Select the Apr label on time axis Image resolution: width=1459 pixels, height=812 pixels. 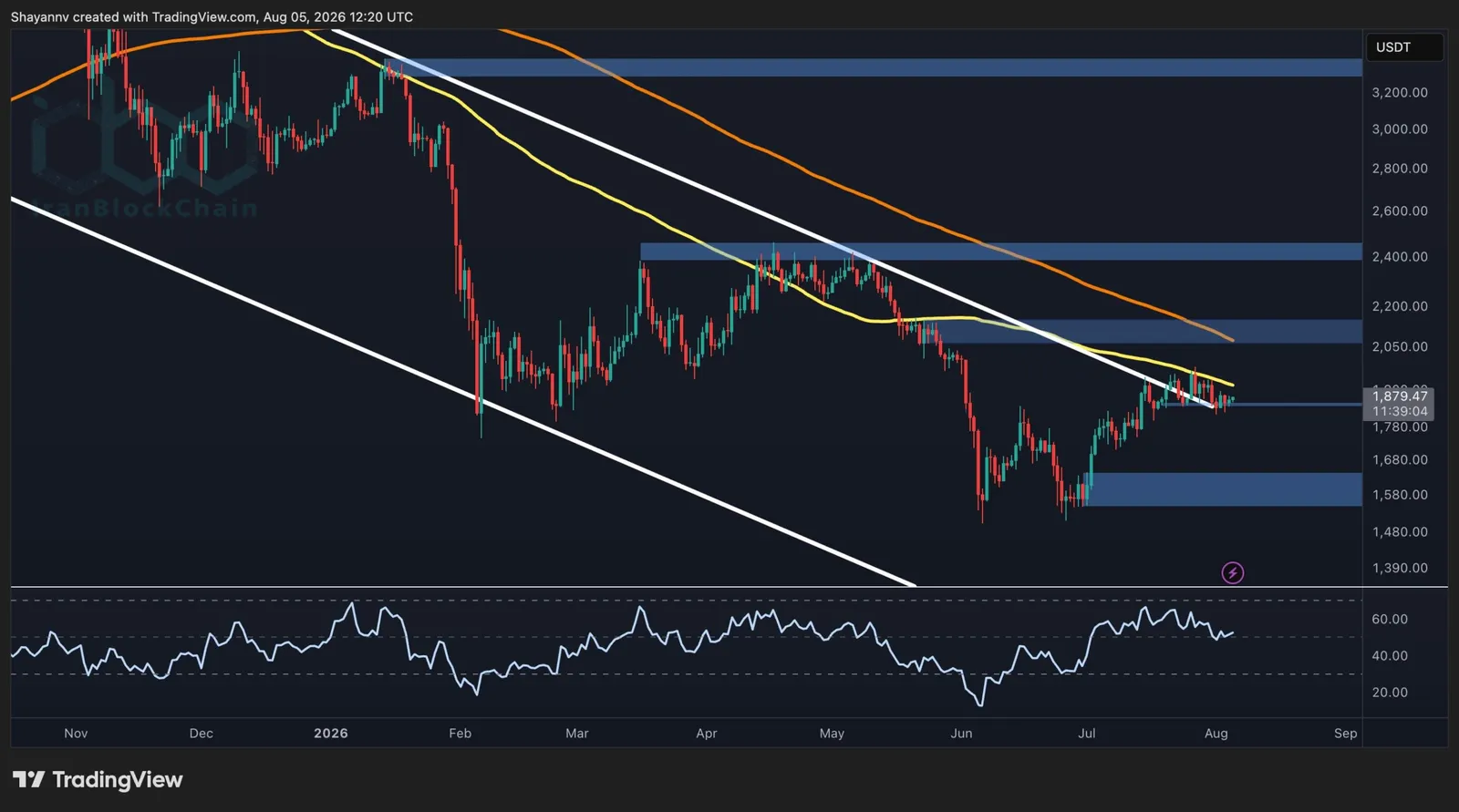[706, 733]
